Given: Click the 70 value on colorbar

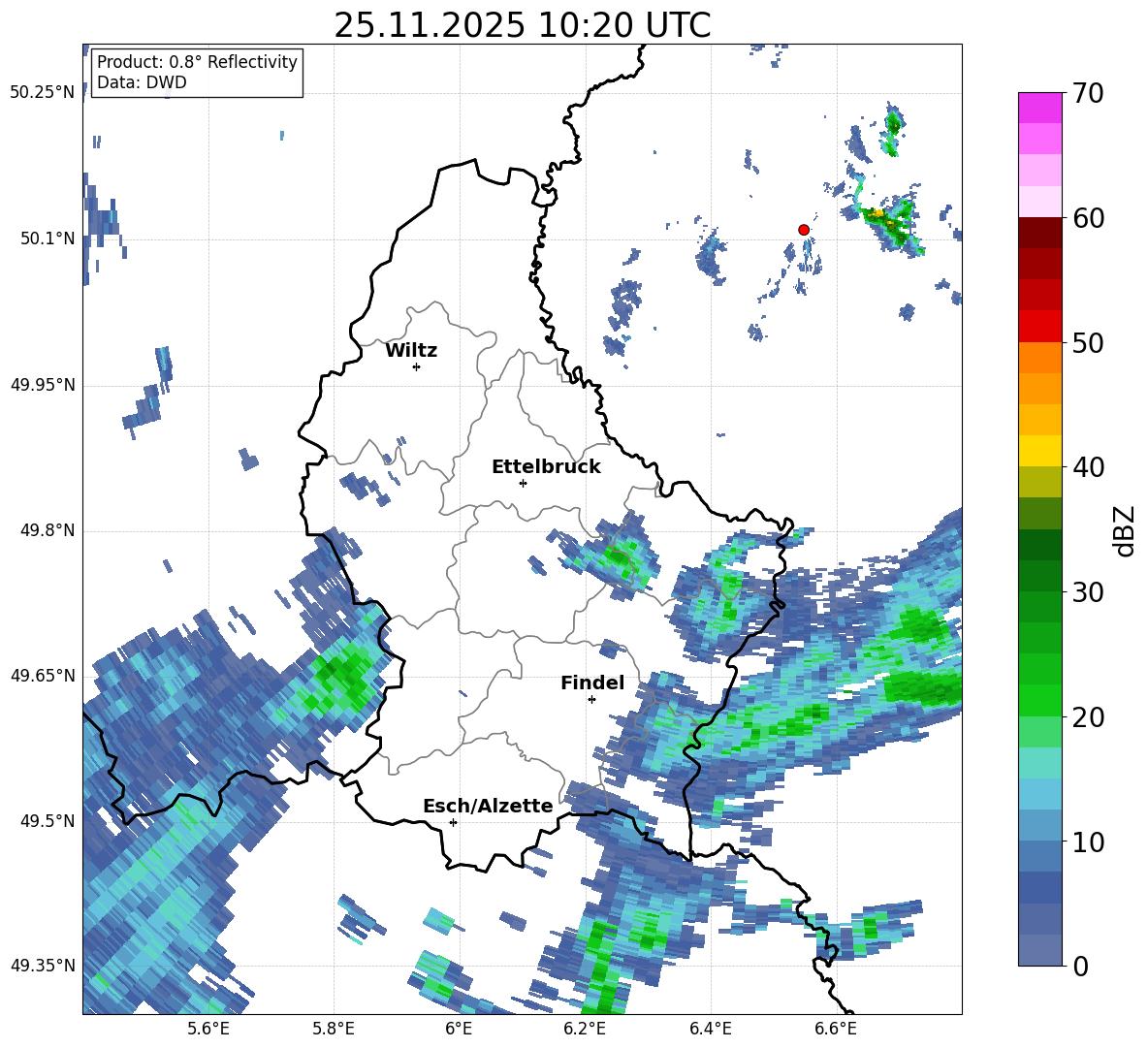Looking at the screenshot, I should point(1088,93).
